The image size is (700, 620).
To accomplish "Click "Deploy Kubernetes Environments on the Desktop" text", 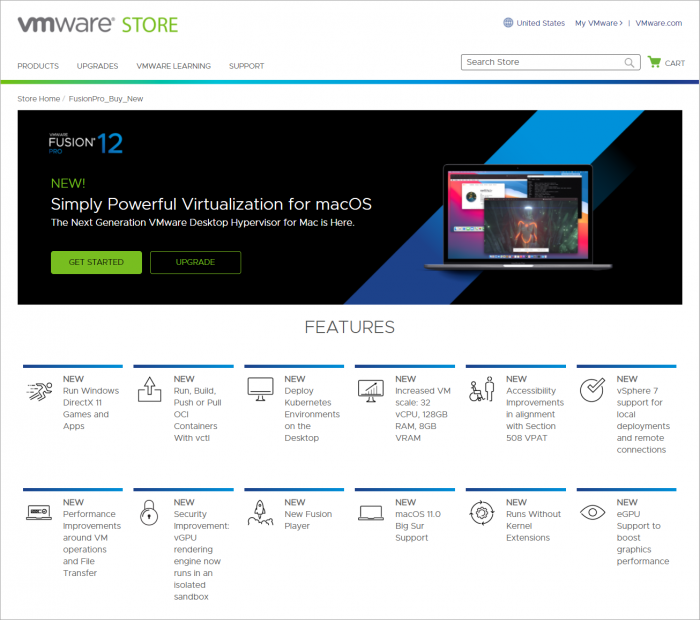I will tap(312, 414).
